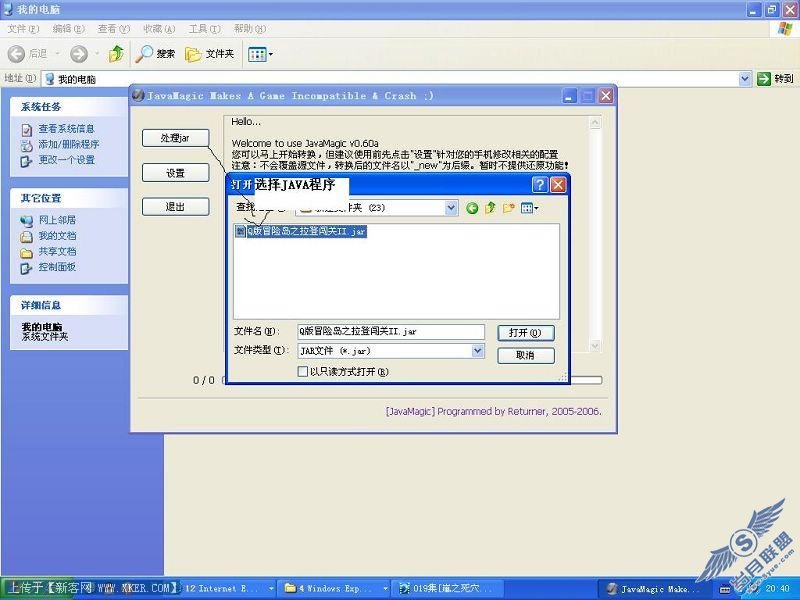The width and height of the screenshot is (800, 600).
Task: Go up one folder in Explorer toolbar
Action: [116, 53]
